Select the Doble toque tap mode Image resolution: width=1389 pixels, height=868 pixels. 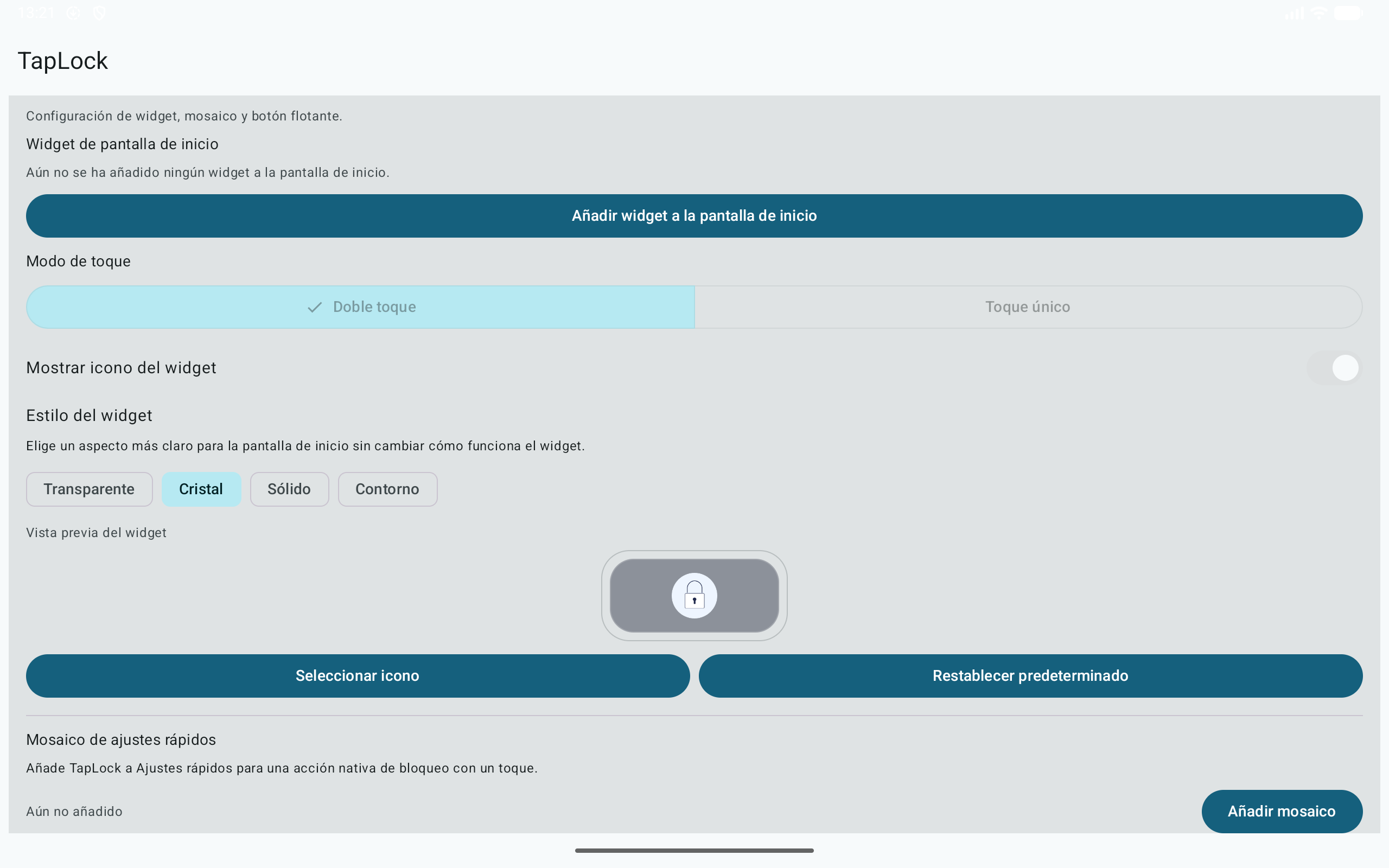(360, 307)
